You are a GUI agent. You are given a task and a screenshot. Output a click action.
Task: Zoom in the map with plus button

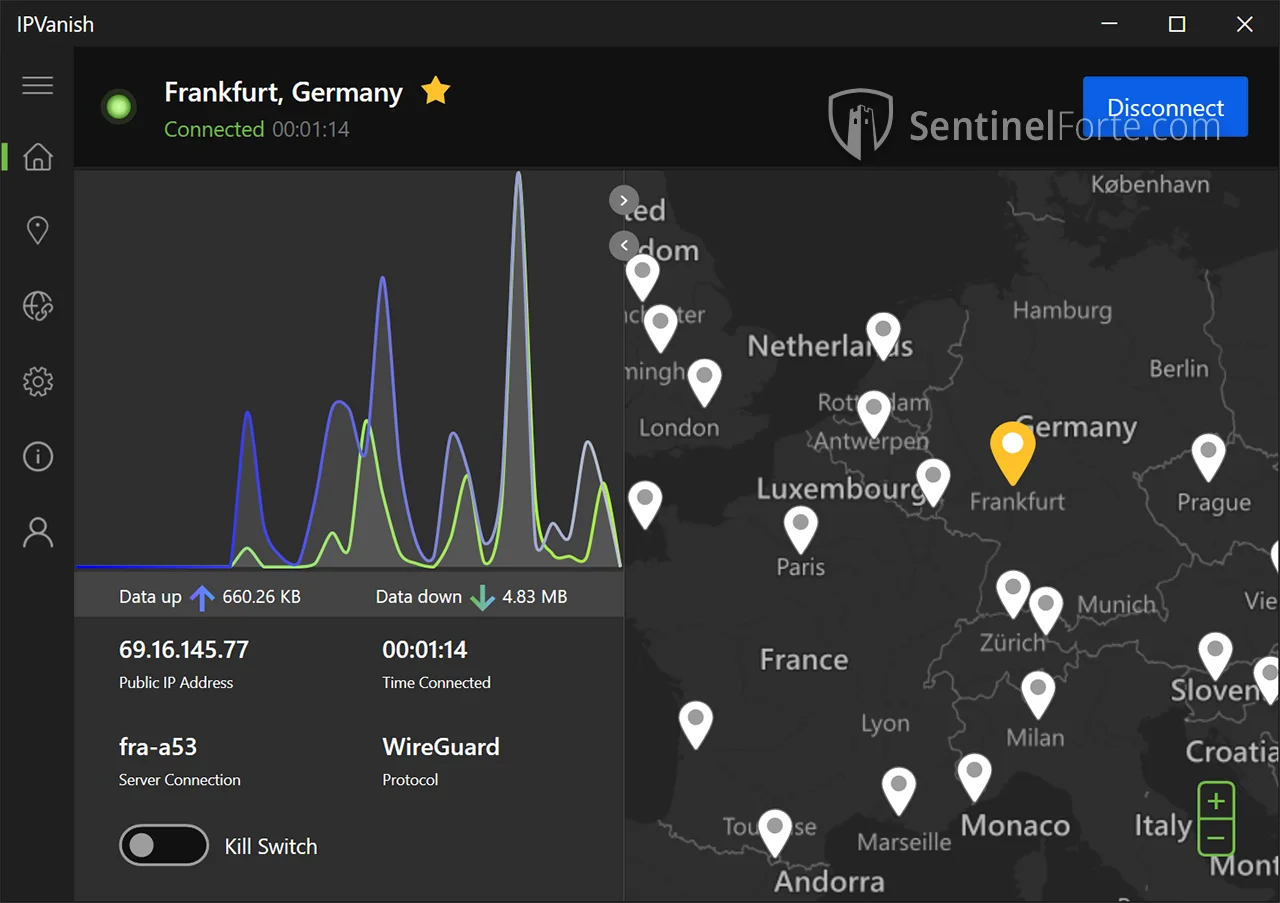point(1216,801)
